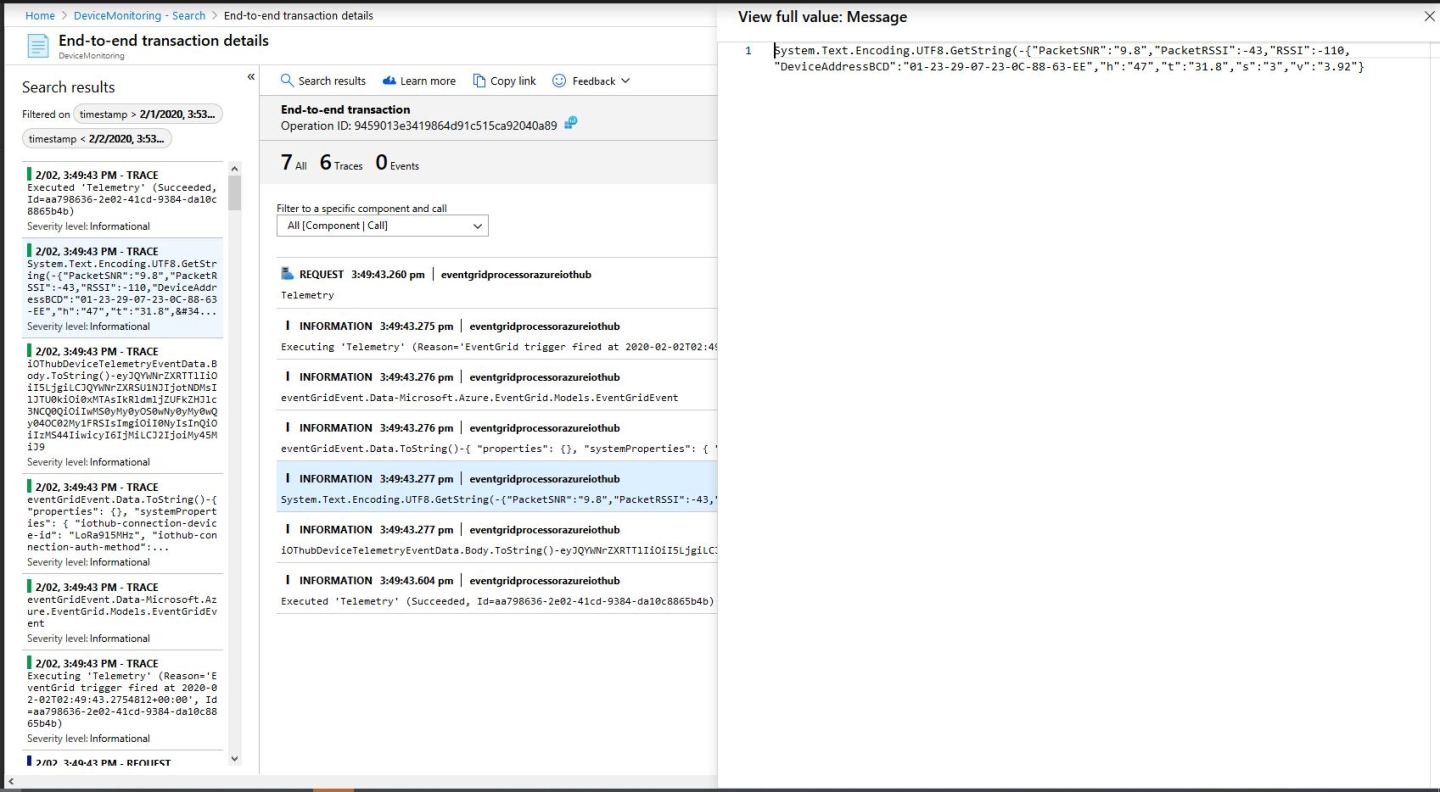Screen dimensions: 1440x792
Task: Go to Home in the breadcrumb
Action: pos(40,16)
